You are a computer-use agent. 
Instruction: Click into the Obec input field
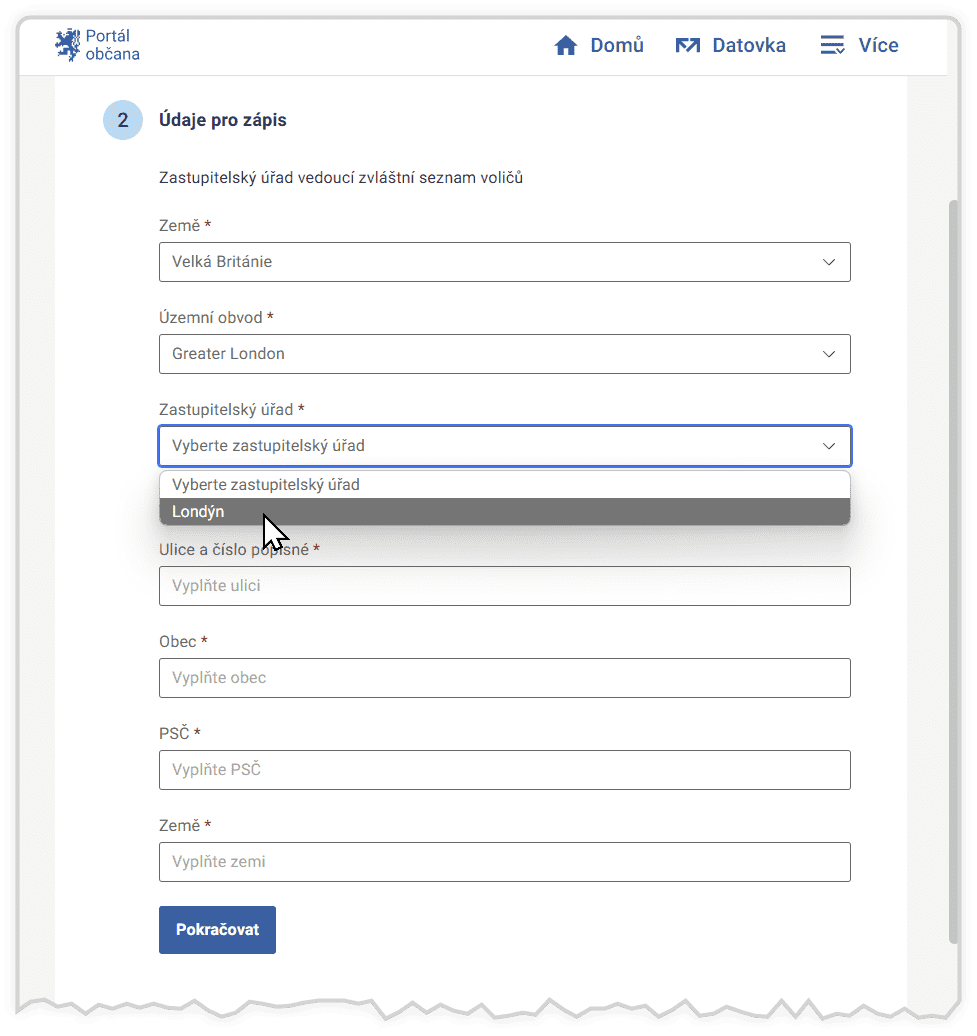[x=504, y=678]
